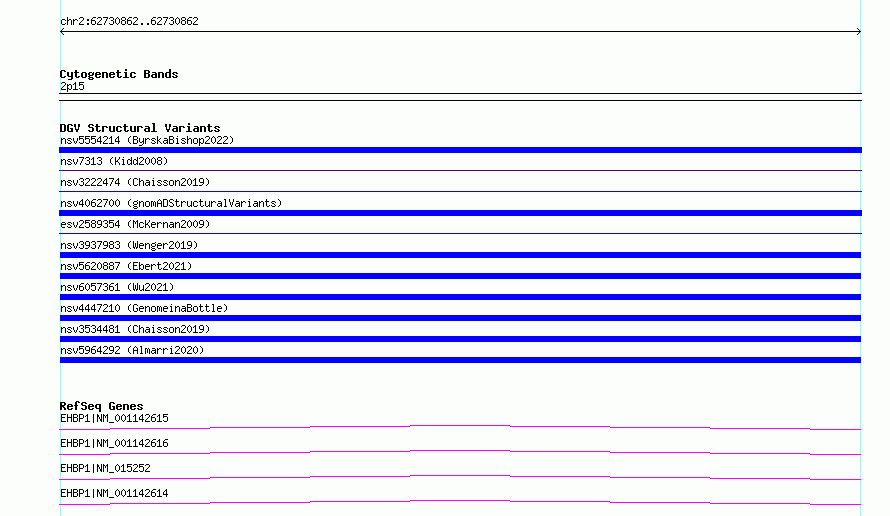Open transcript EHBP1|NM_015252 label
The width and height of the screenshot is (890, 516).
(105, 468)
